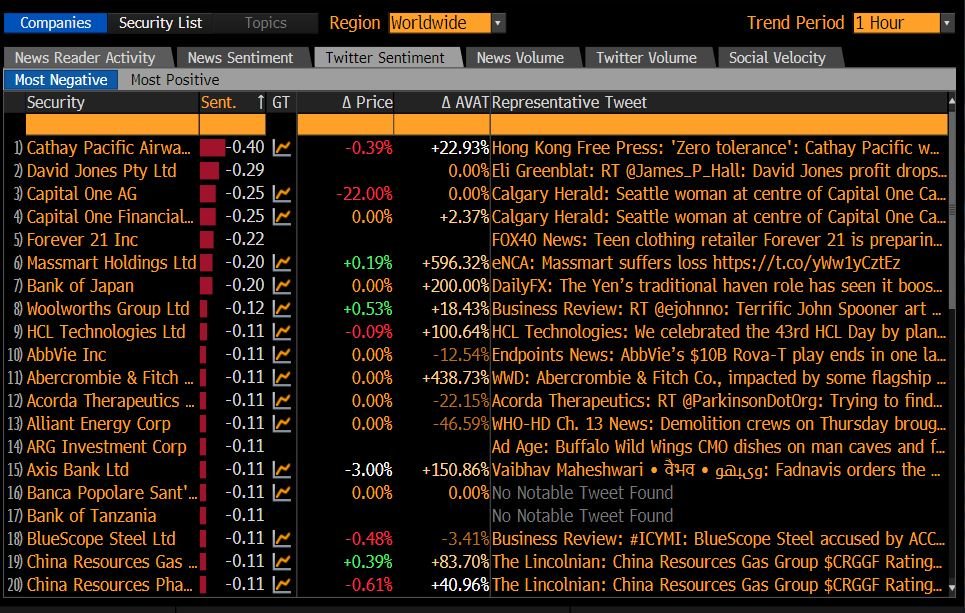Screen dimensions: 965x613
Task: Open the eNCA Massmart suffers loss tweet
Action: coord(696,263)
